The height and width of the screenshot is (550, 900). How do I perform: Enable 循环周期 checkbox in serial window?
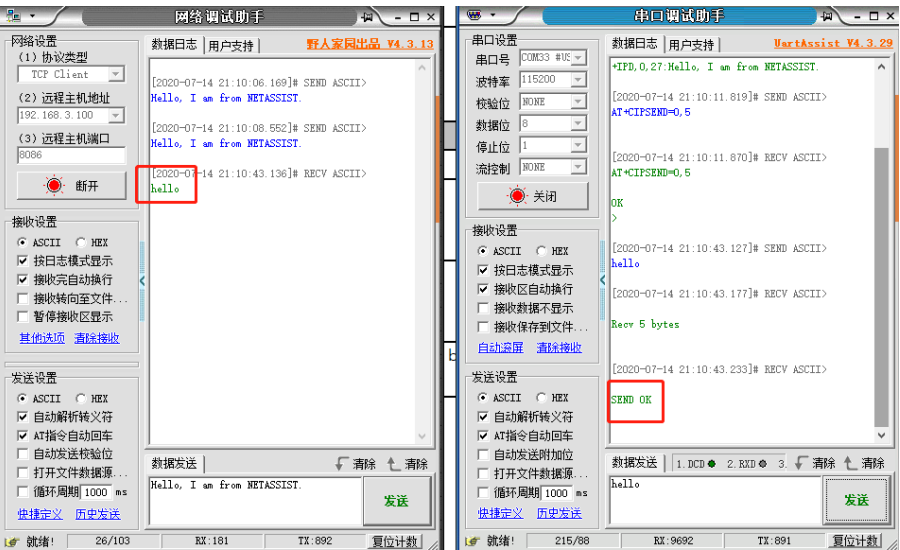[483, 493]
